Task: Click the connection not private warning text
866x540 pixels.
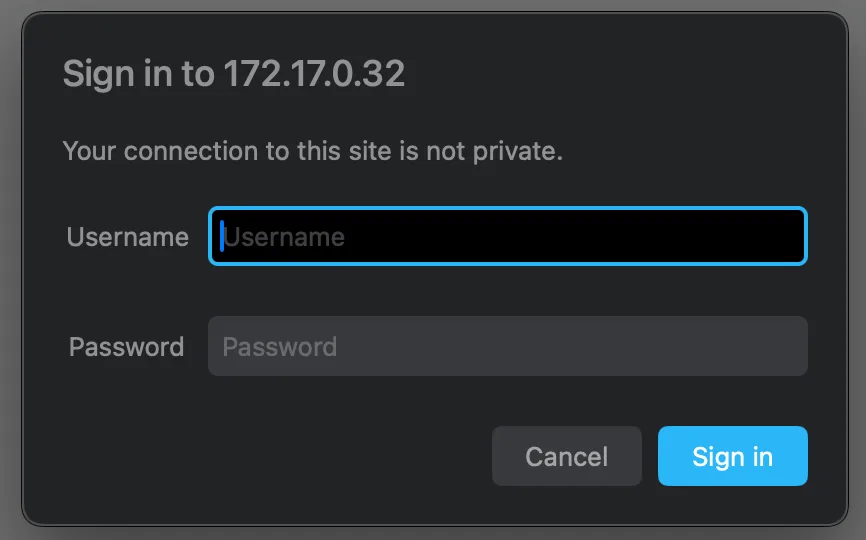Action: click(x=313, y=151)
